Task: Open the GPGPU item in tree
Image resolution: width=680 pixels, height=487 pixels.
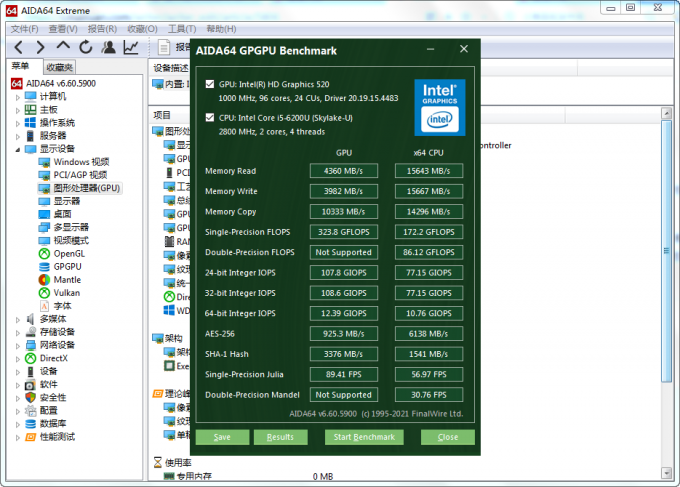Action: [67, 266]
